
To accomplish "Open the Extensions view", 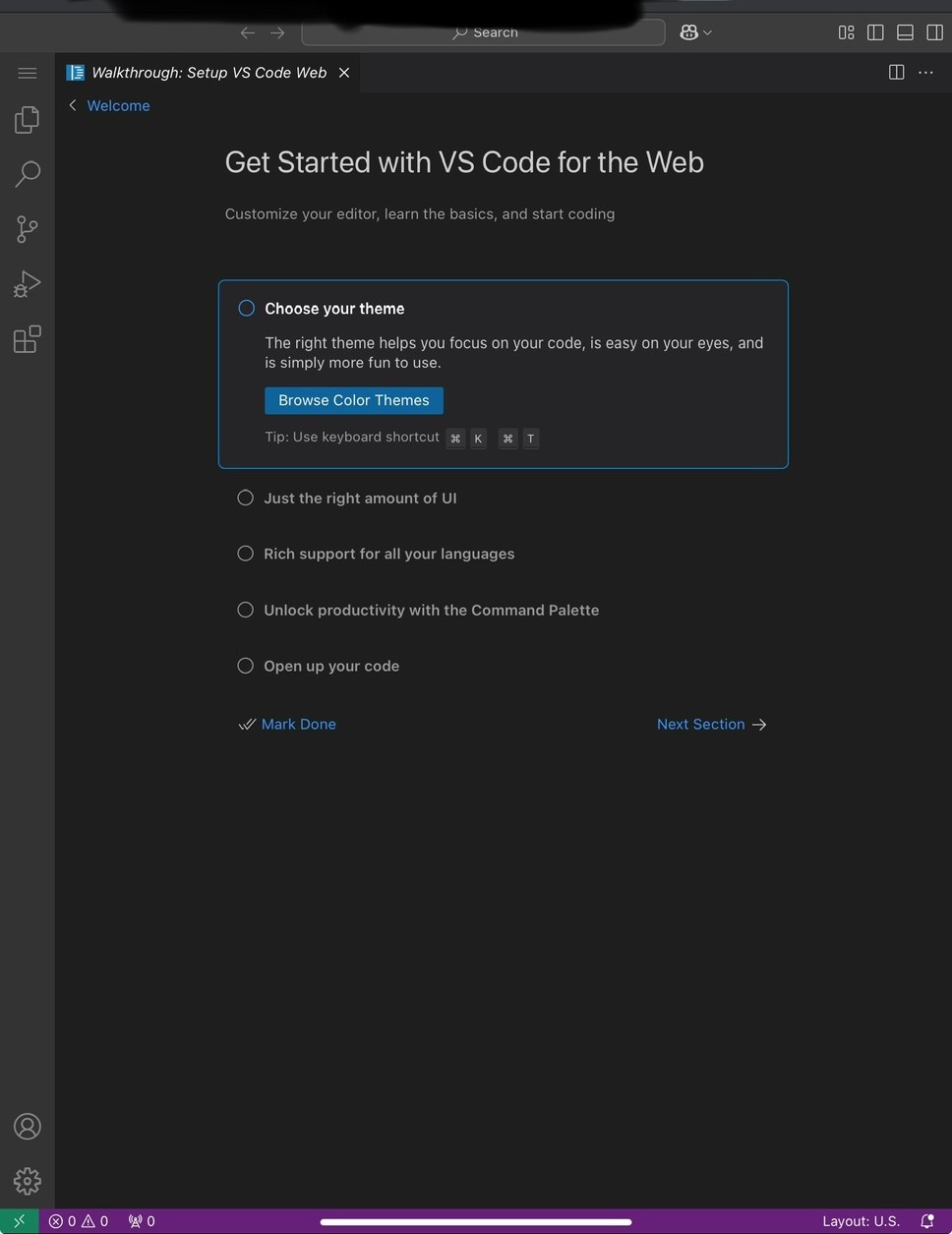I will coord(28,339).
